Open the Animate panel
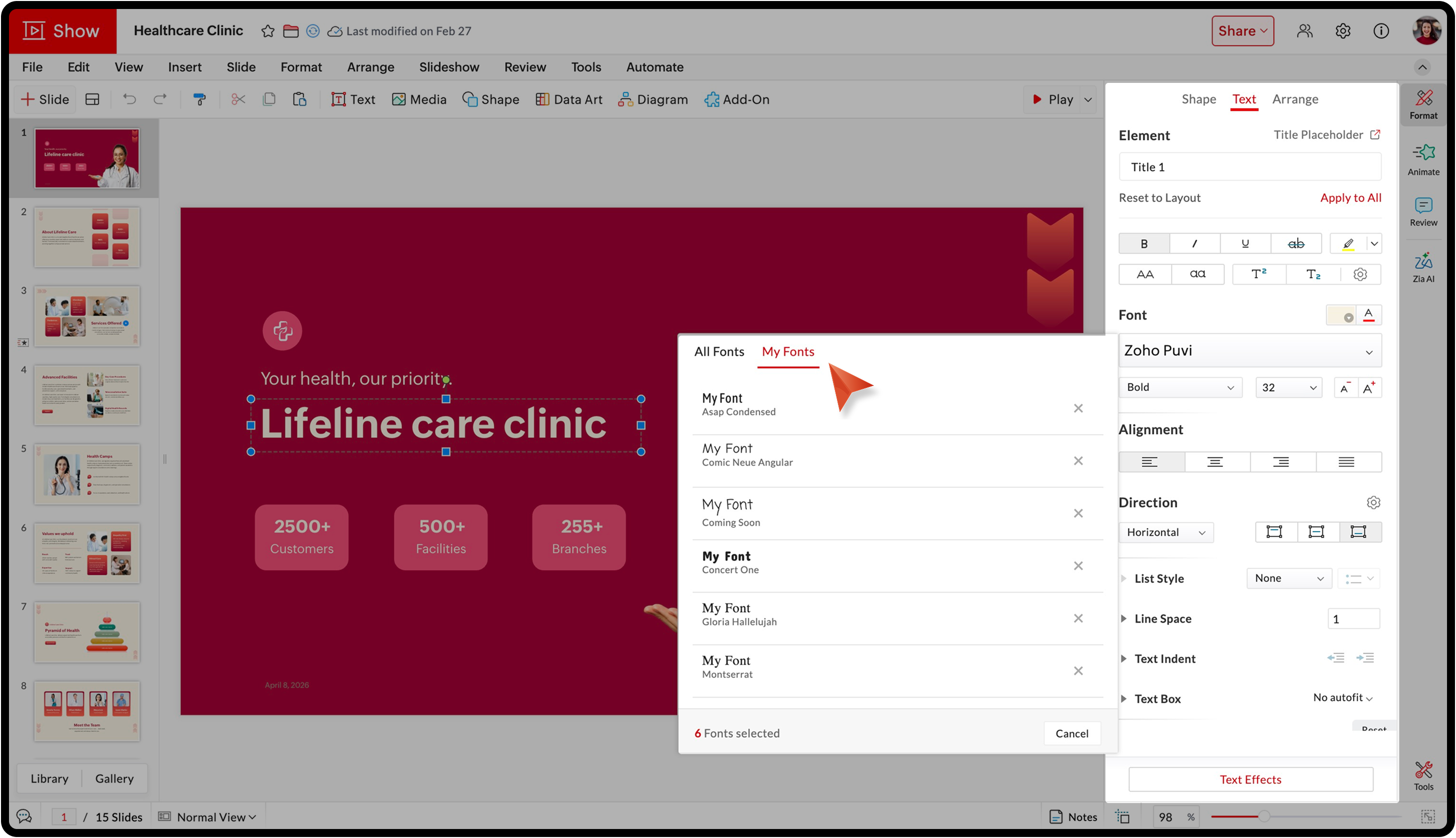 (1423, 159)
